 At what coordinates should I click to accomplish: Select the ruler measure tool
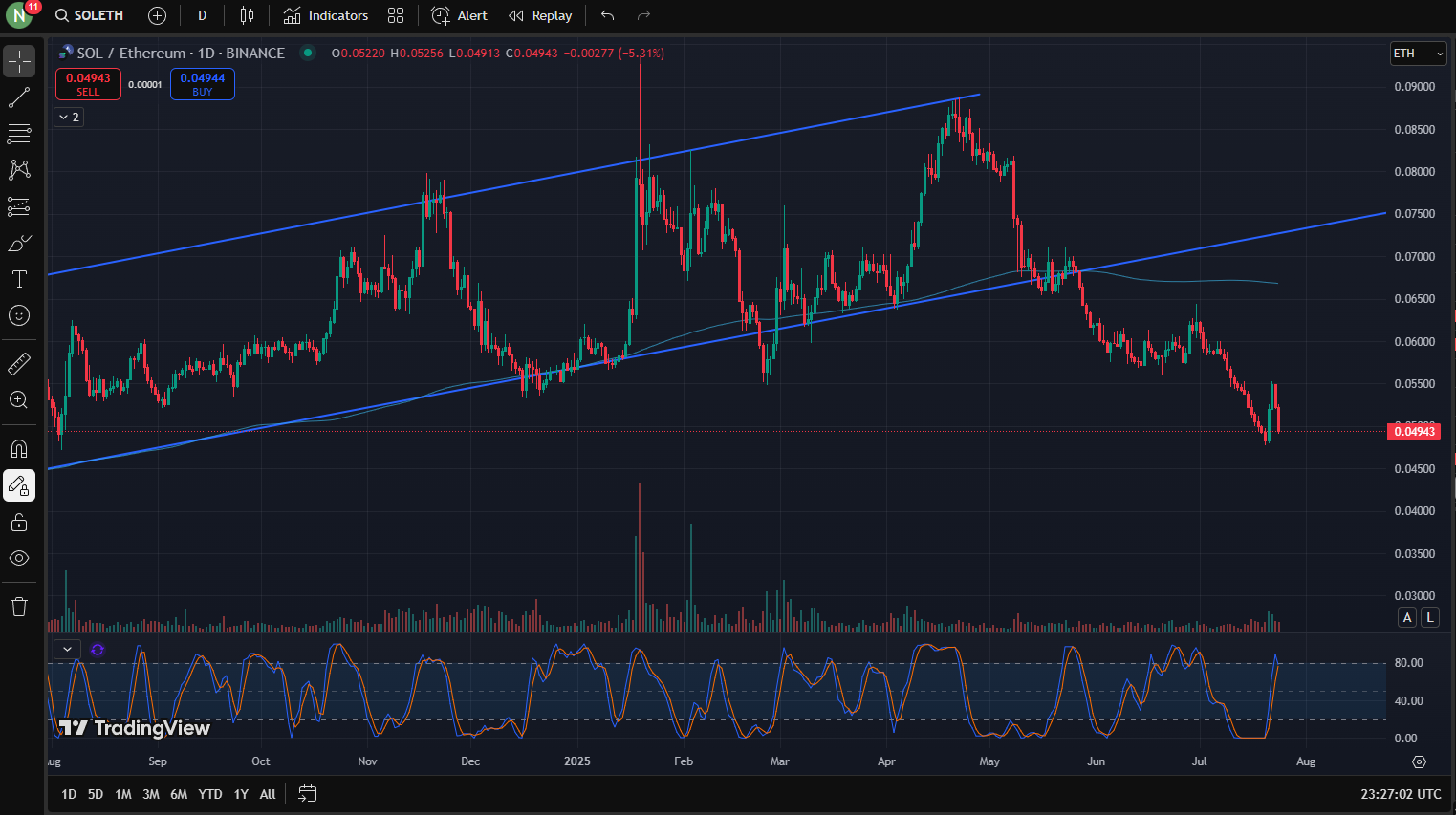[19, 363]
